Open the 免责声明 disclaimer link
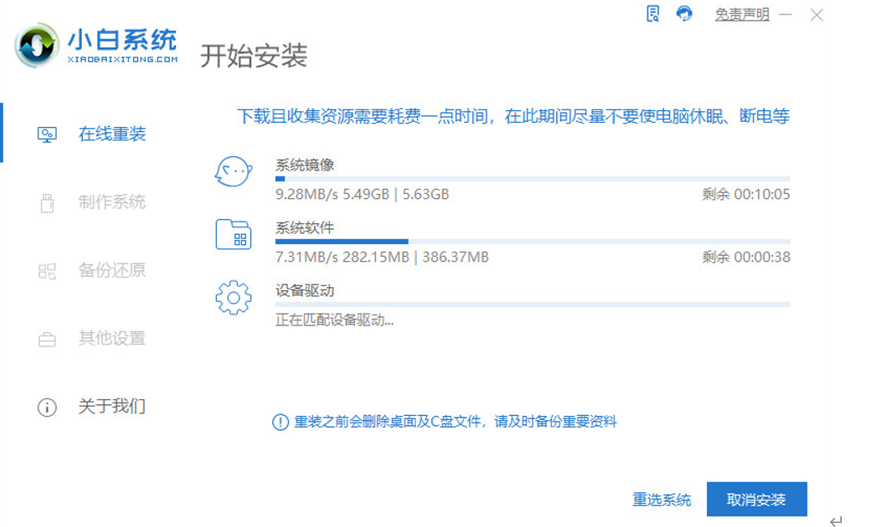The height and width of the screenshot is (527, 870). coord(742,14)
